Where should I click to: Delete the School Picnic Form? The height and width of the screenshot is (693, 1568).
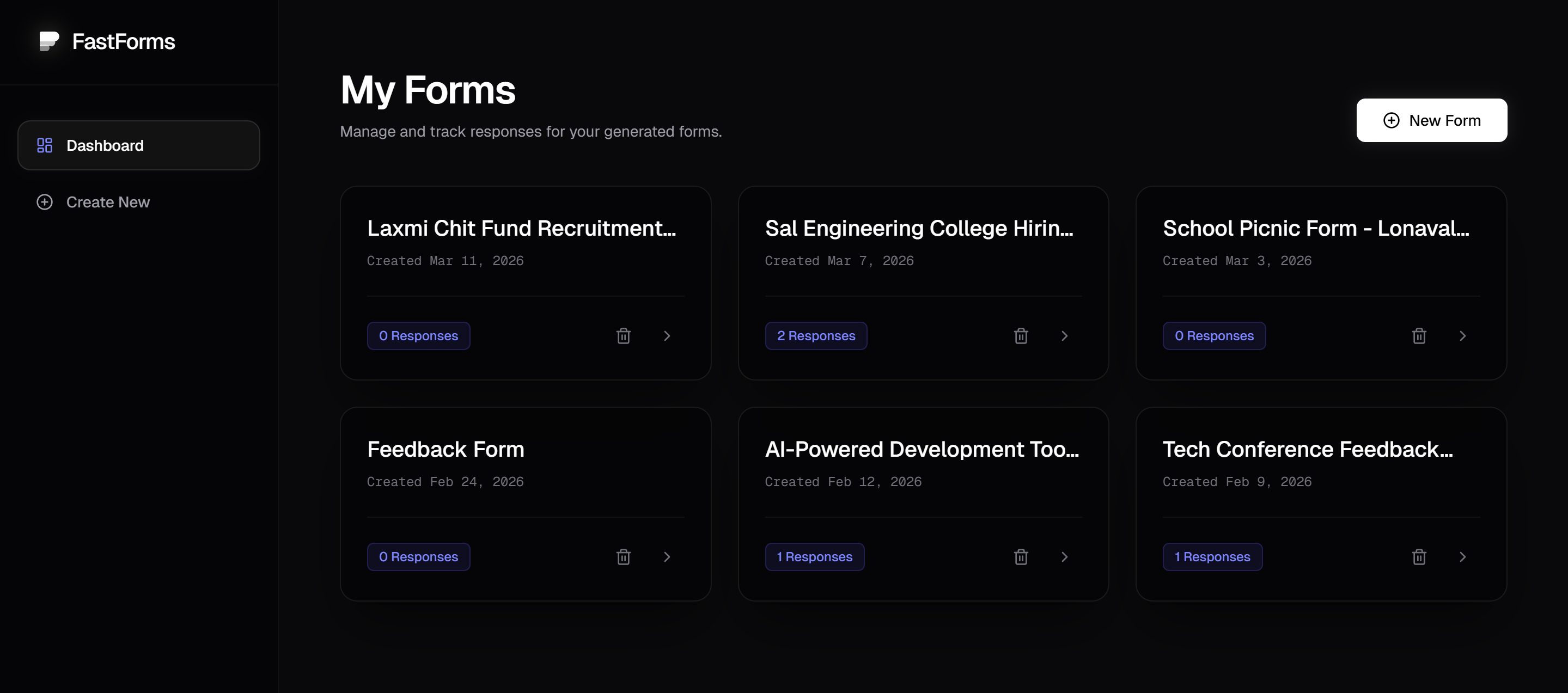1419,335
